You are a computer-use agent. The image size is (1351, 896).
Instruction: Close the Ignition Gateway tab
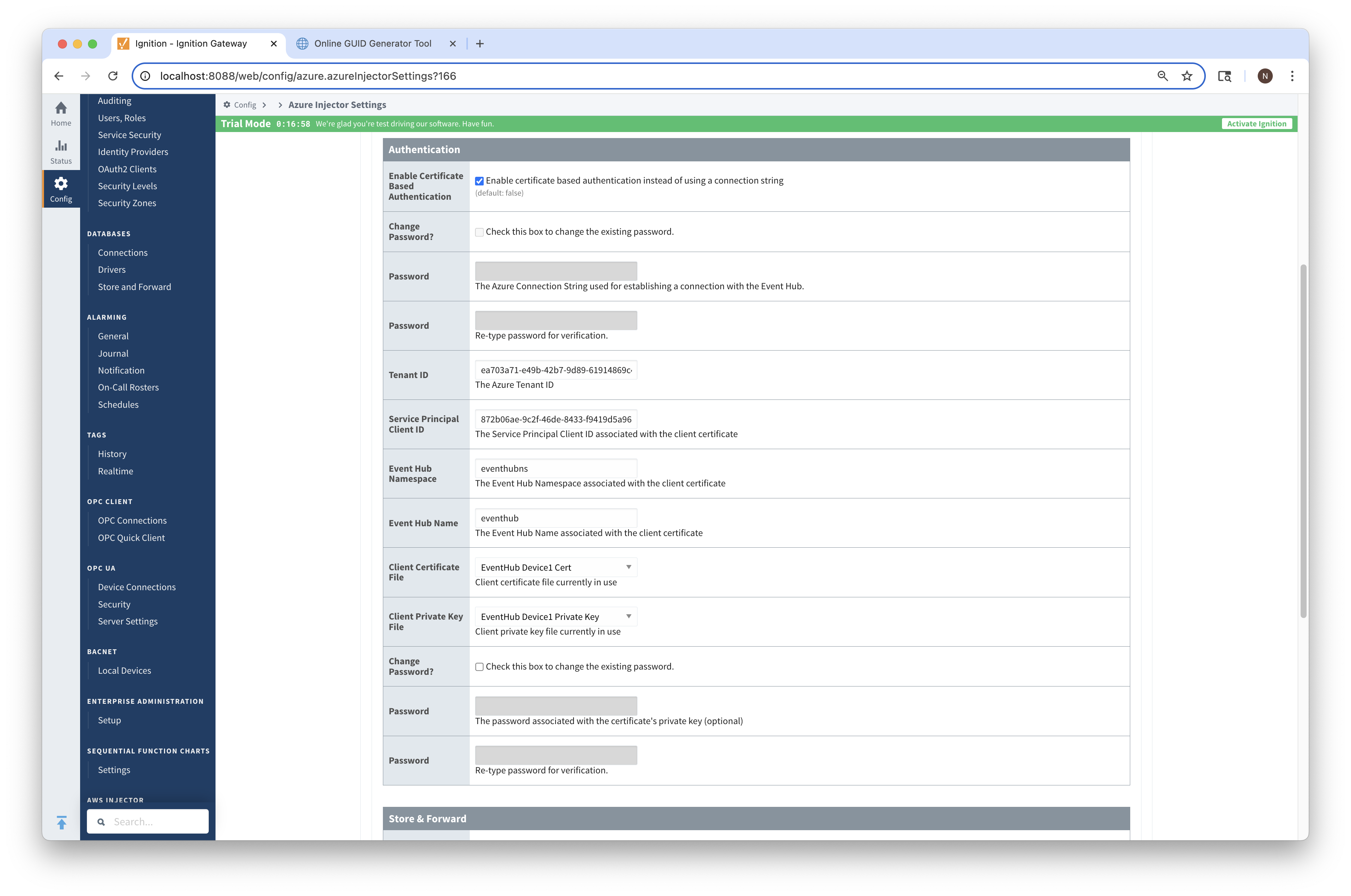coord(274,43)
